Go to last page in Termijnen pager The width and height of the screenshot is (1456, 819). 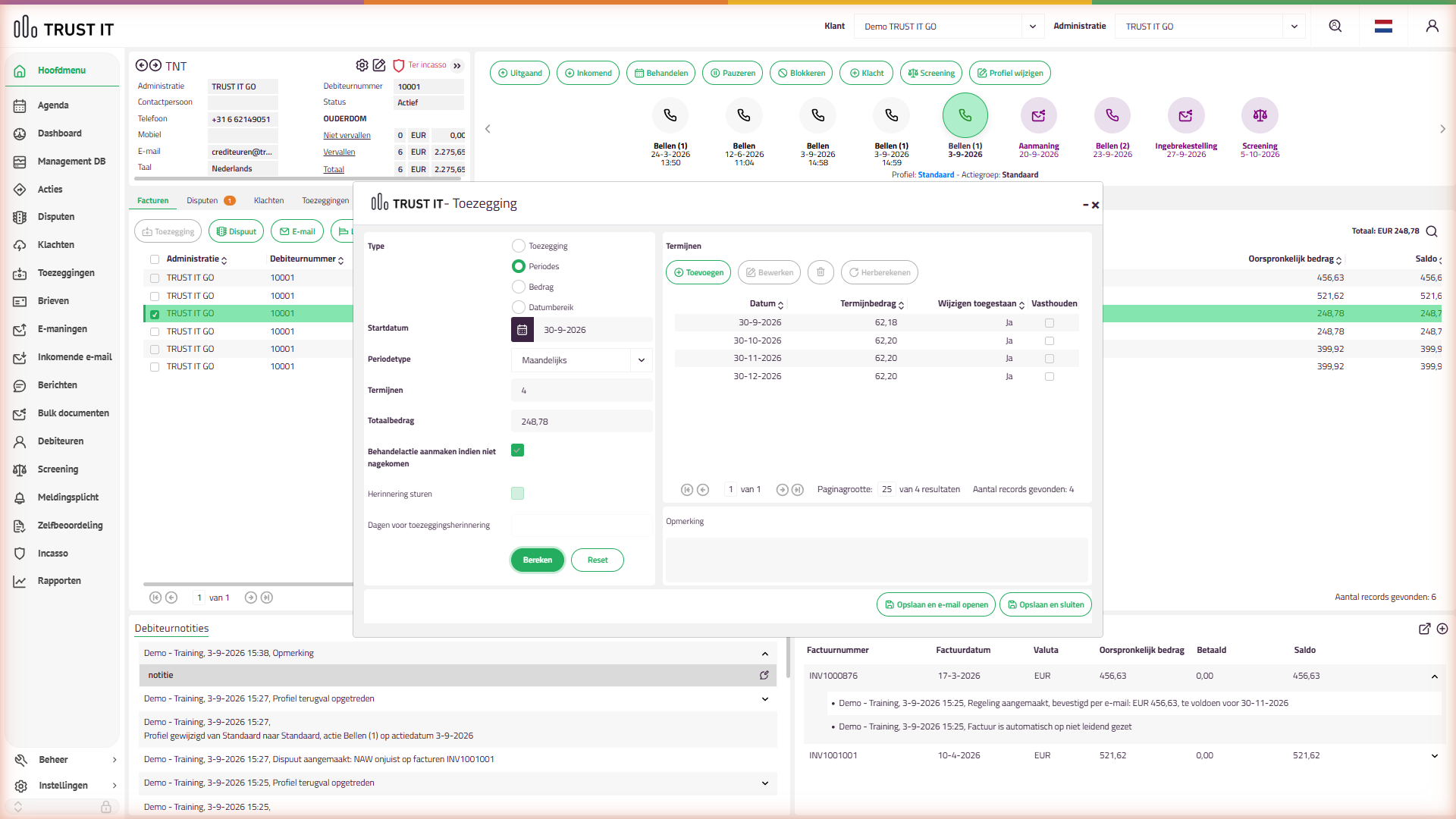click(798, 490)
